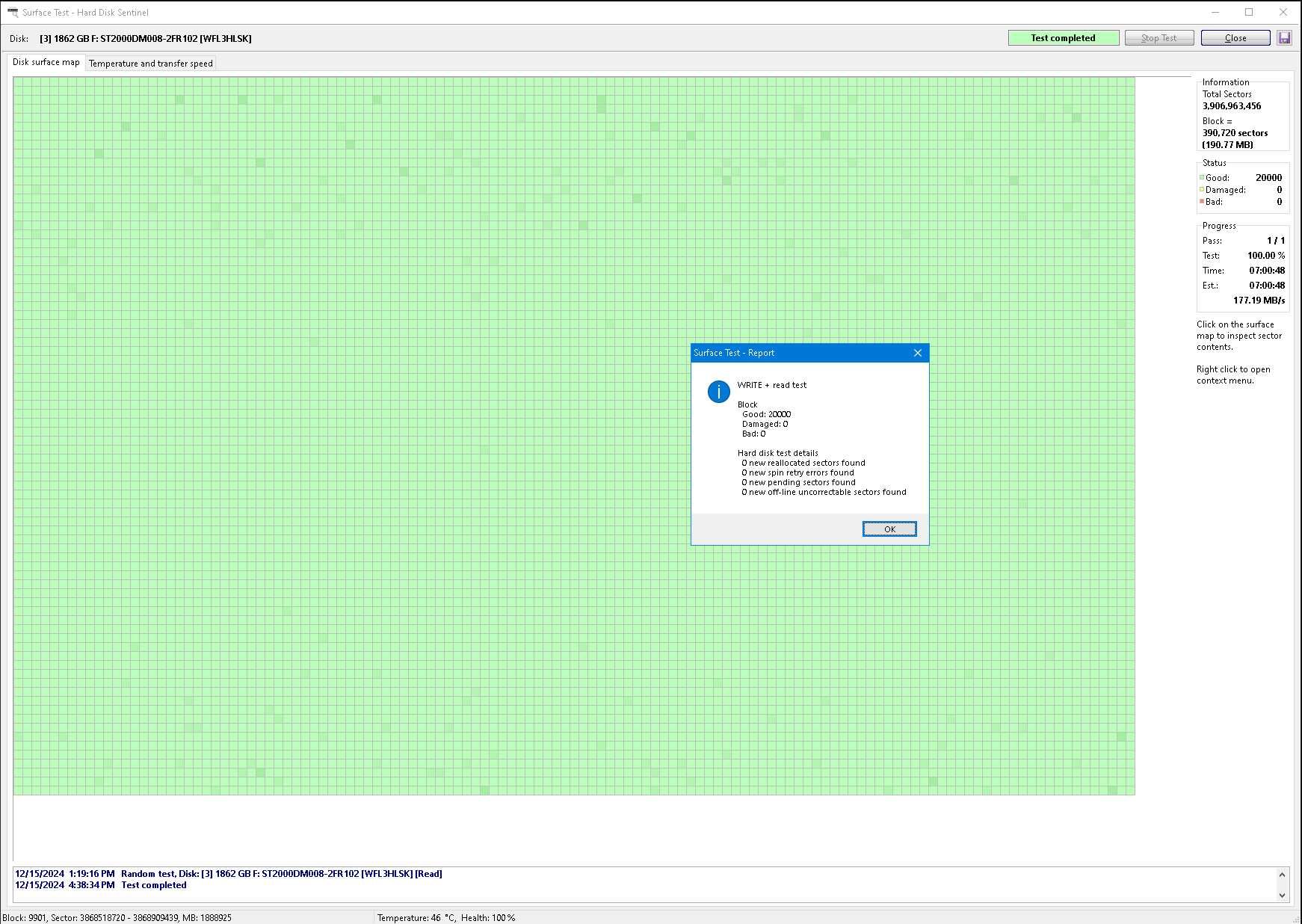Click the Stop Test button

1159,38
